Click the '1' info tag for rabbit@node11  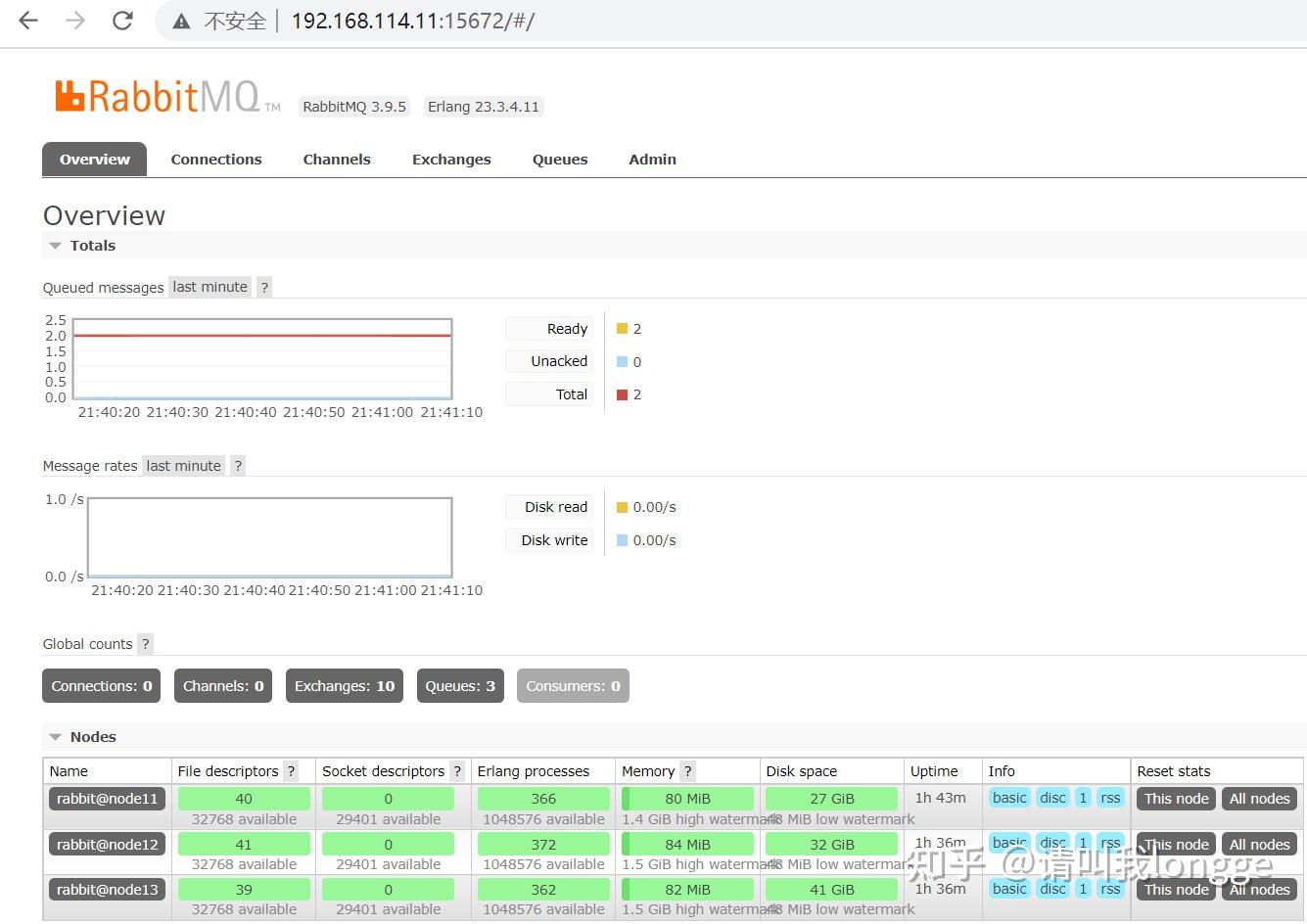pyautogui.click(x=1083, y=798)
